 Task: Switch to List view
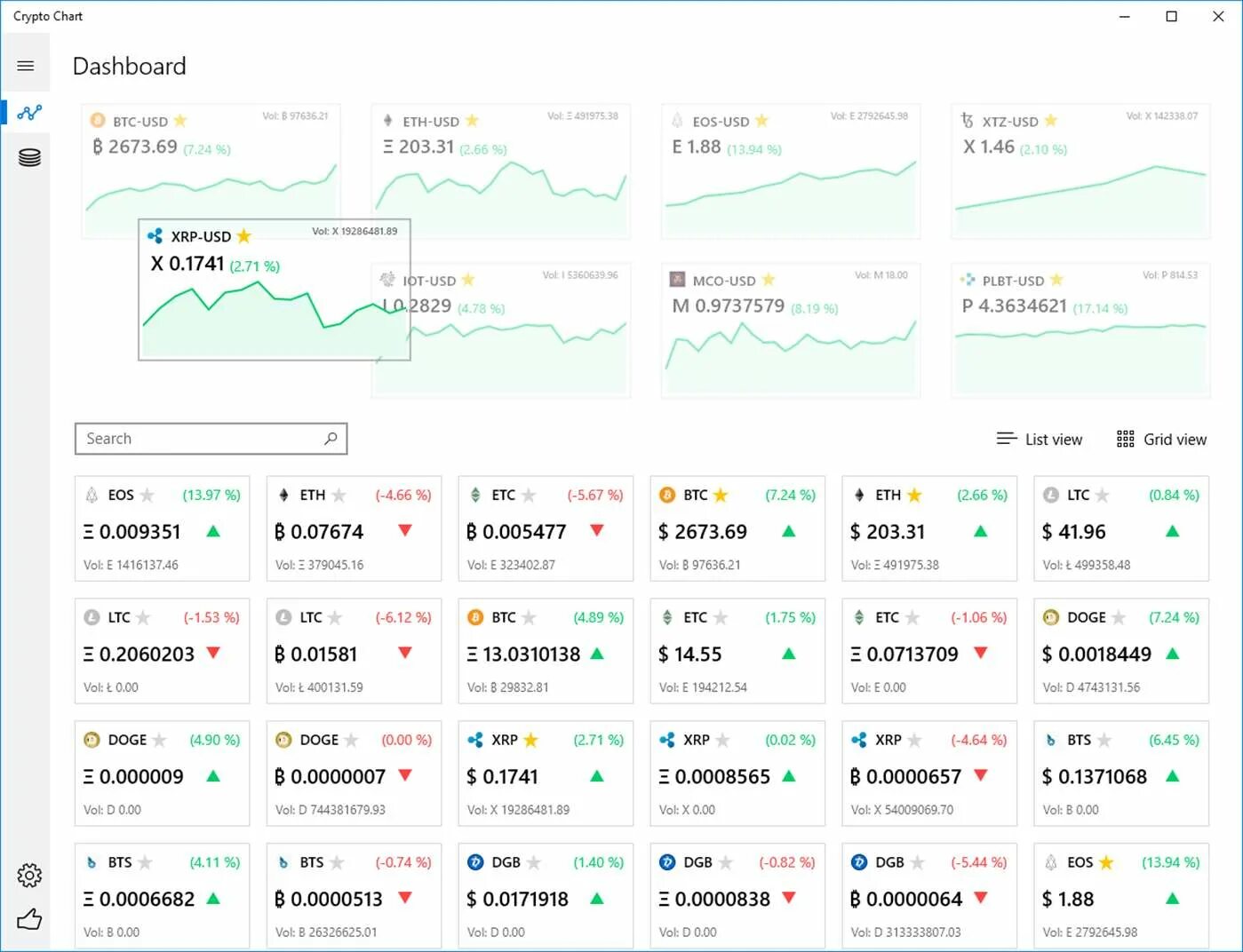pos(1040,439)
